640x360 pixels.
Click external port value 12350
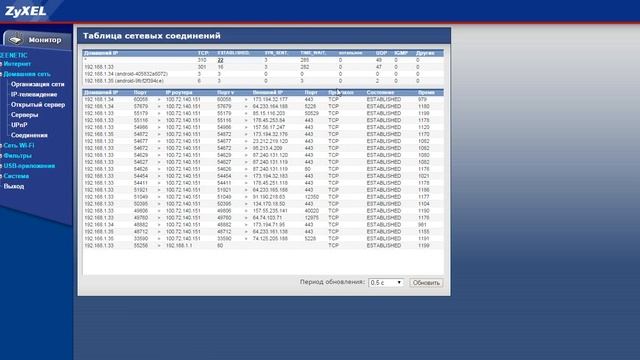tap(311, 197)
